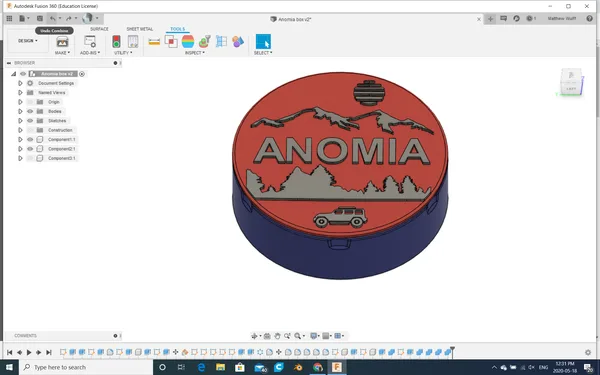
Task: Click the ViewCube in the corner
Action: [x=571, y=82]
